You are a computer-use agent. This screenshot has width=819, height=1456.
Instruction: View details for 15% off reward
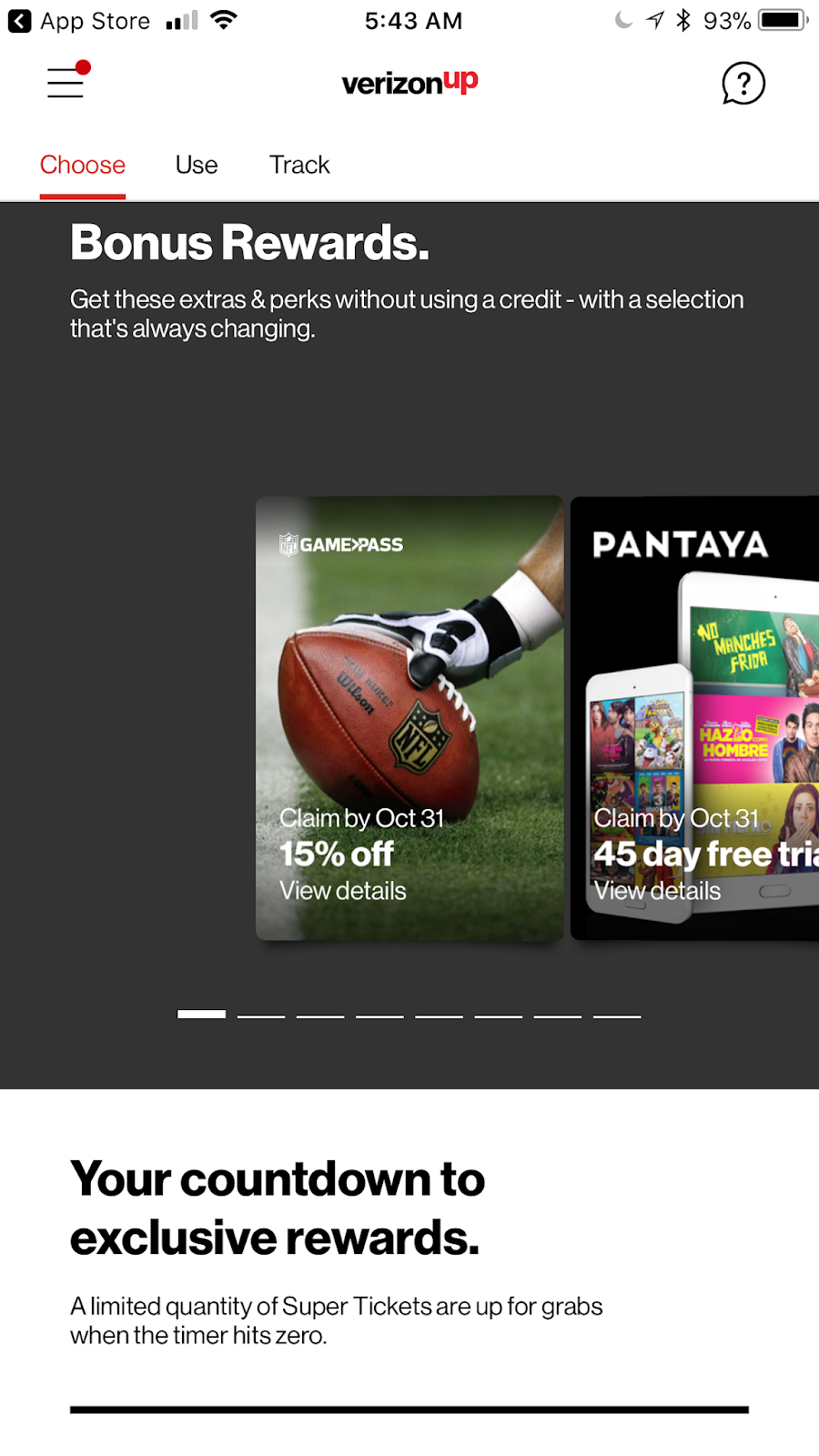[343, 891]
